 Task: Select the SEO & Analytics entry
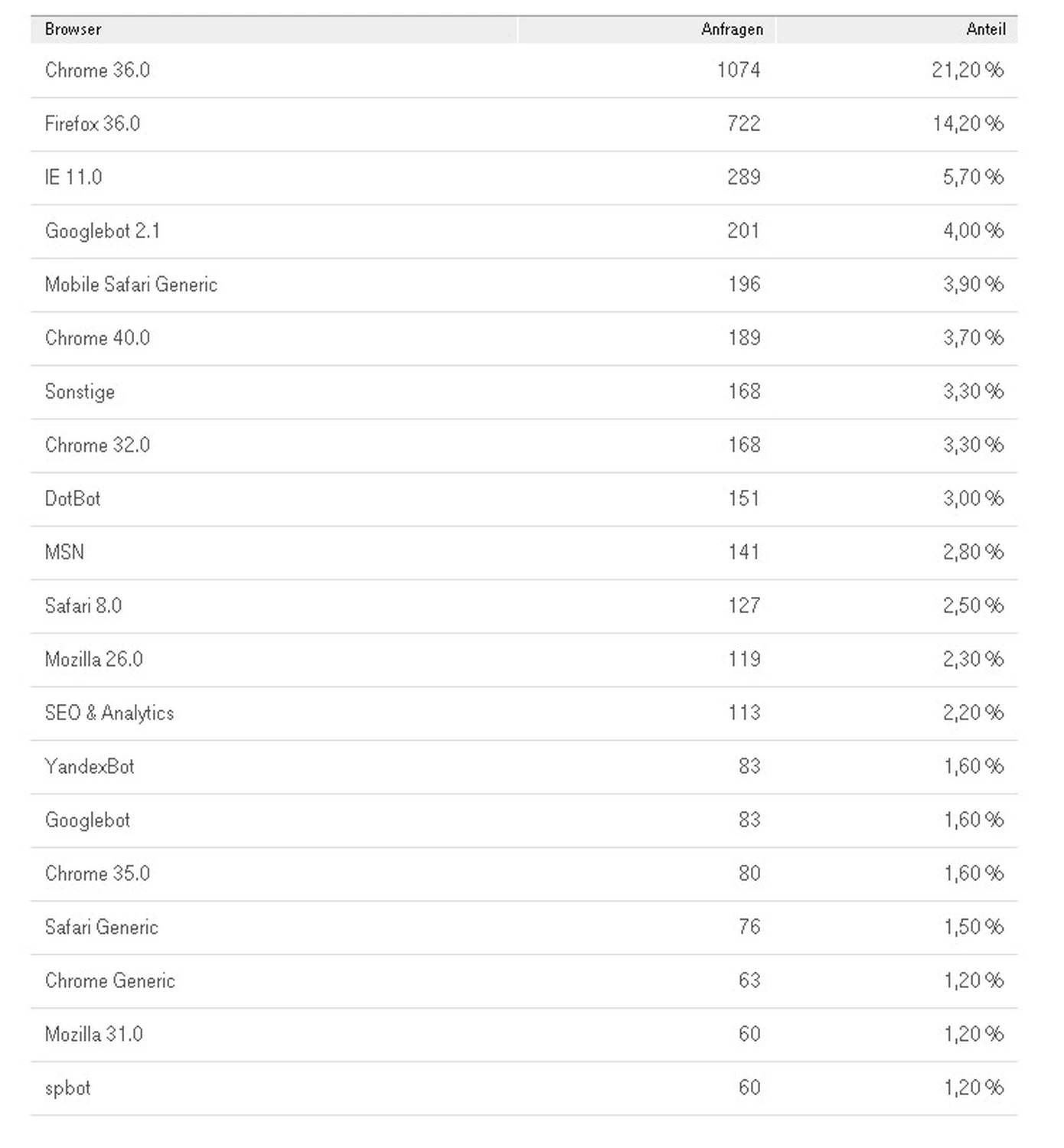tap(109, 713)
